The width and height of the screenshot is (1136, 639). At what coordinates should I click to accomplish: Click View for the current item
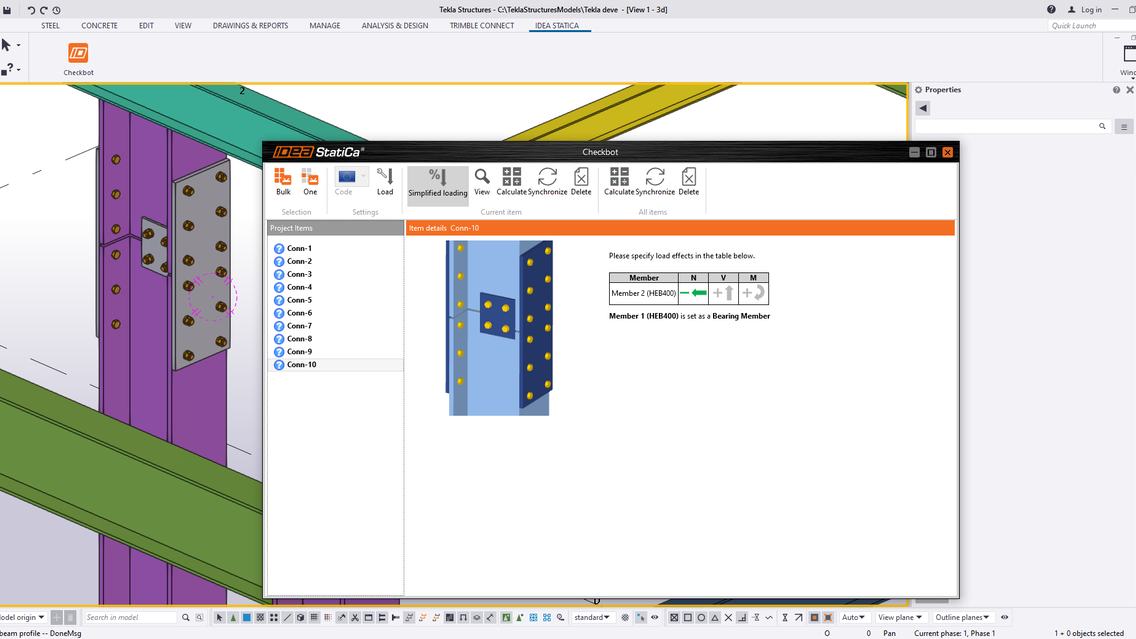click(482, 182)
